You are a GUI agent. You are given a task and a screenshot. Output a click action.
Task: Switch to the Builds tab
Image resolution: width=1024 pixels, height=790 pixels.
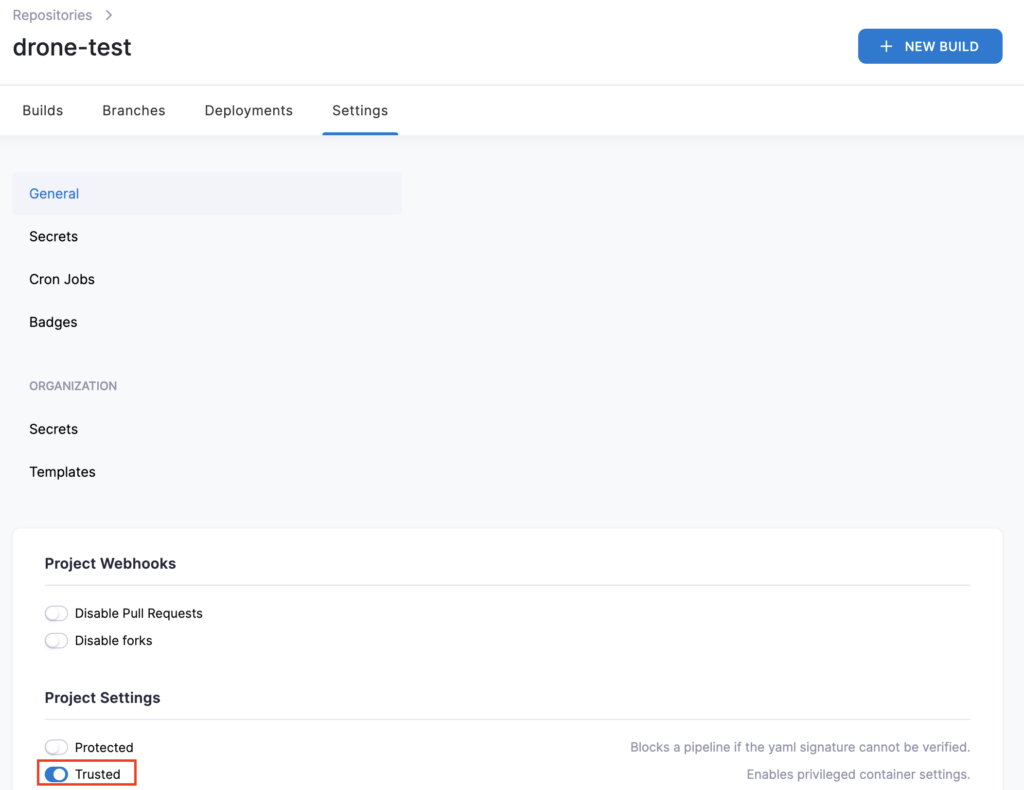[43, 110]
